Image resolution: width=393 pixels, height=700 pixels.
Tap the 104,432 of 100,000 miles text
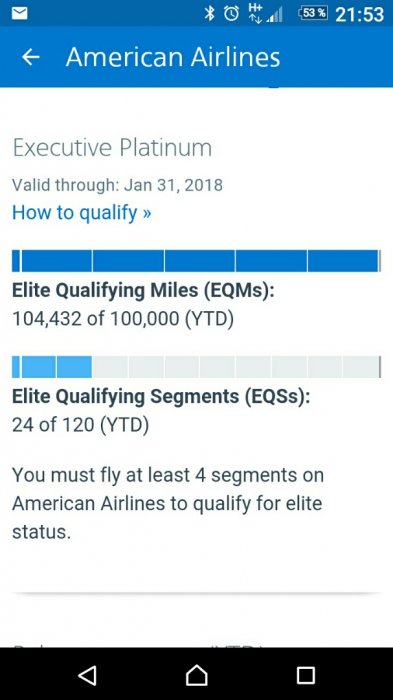tap(123, 319)
